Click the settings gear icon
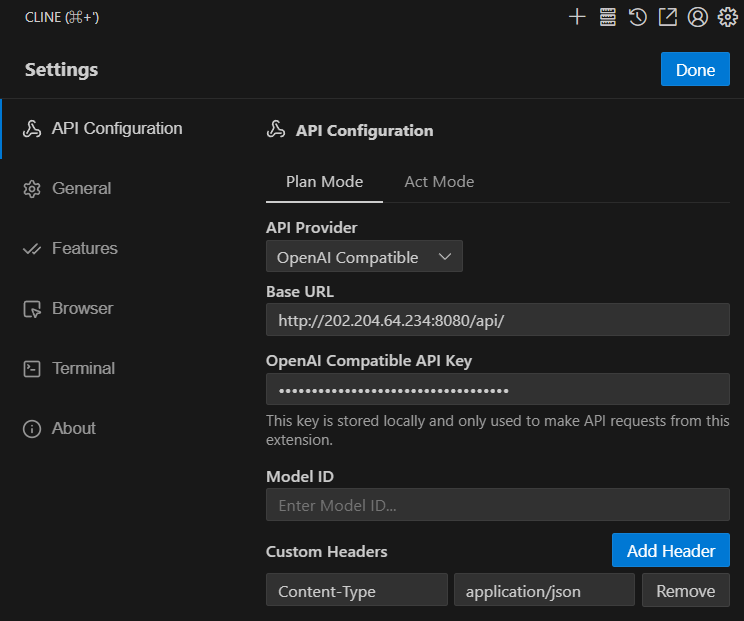This screenshot has height=621, width=744. (727, 17)
